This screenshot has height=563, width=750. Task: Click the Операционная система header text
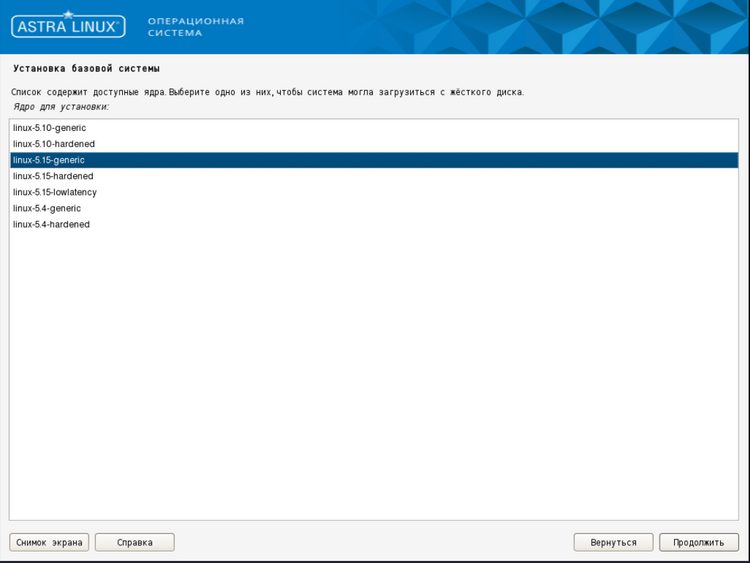pyautogui.click(x=195, y=26)
